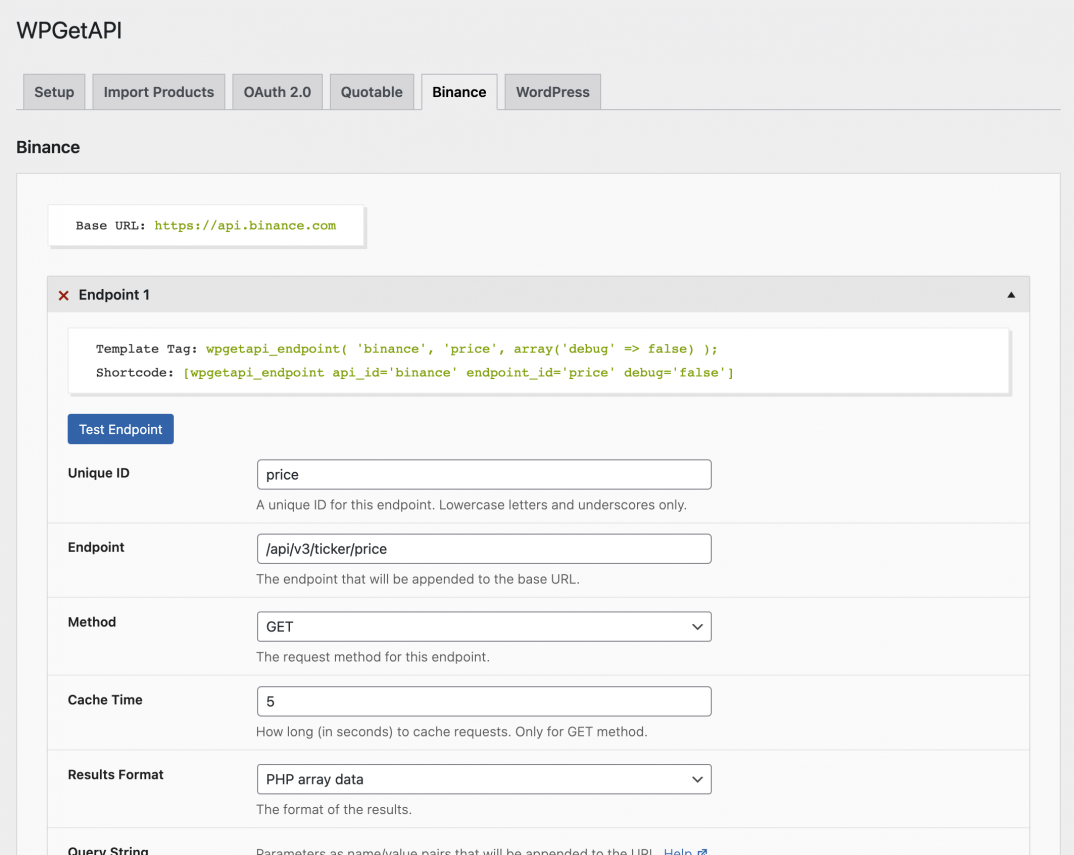The width and height of the screenshot is (1074, 855).
Task: Select the Binance tab
Action: pyautogui.click(x=458, y=91)
